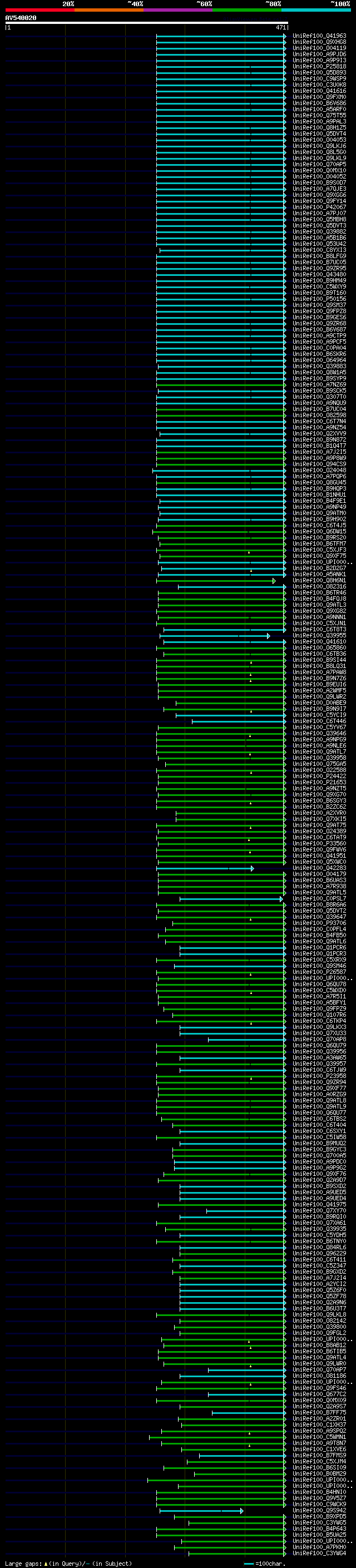Select hit label UniRef100_Q39955

point(319,635)
